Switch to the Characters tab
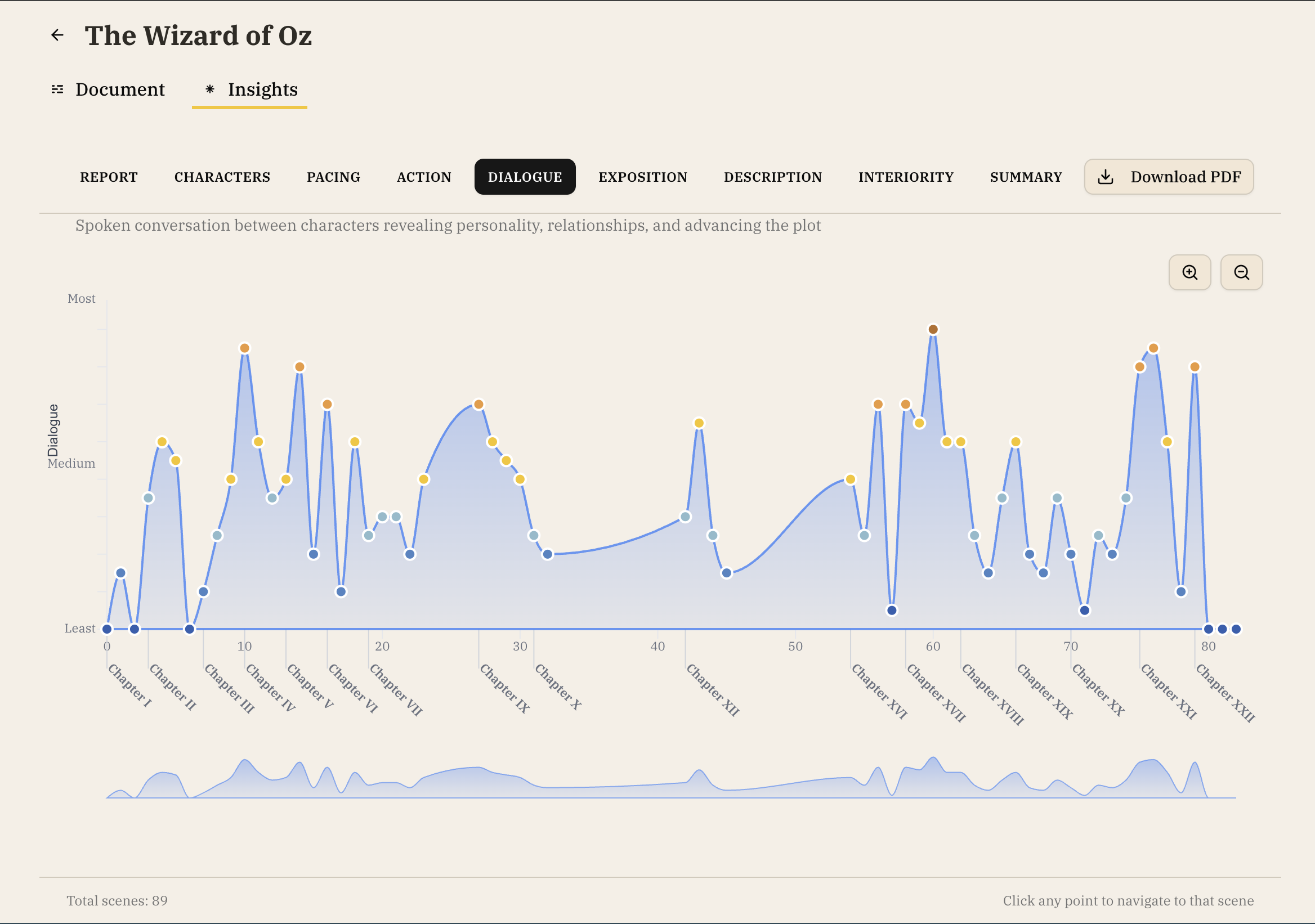 222,177
